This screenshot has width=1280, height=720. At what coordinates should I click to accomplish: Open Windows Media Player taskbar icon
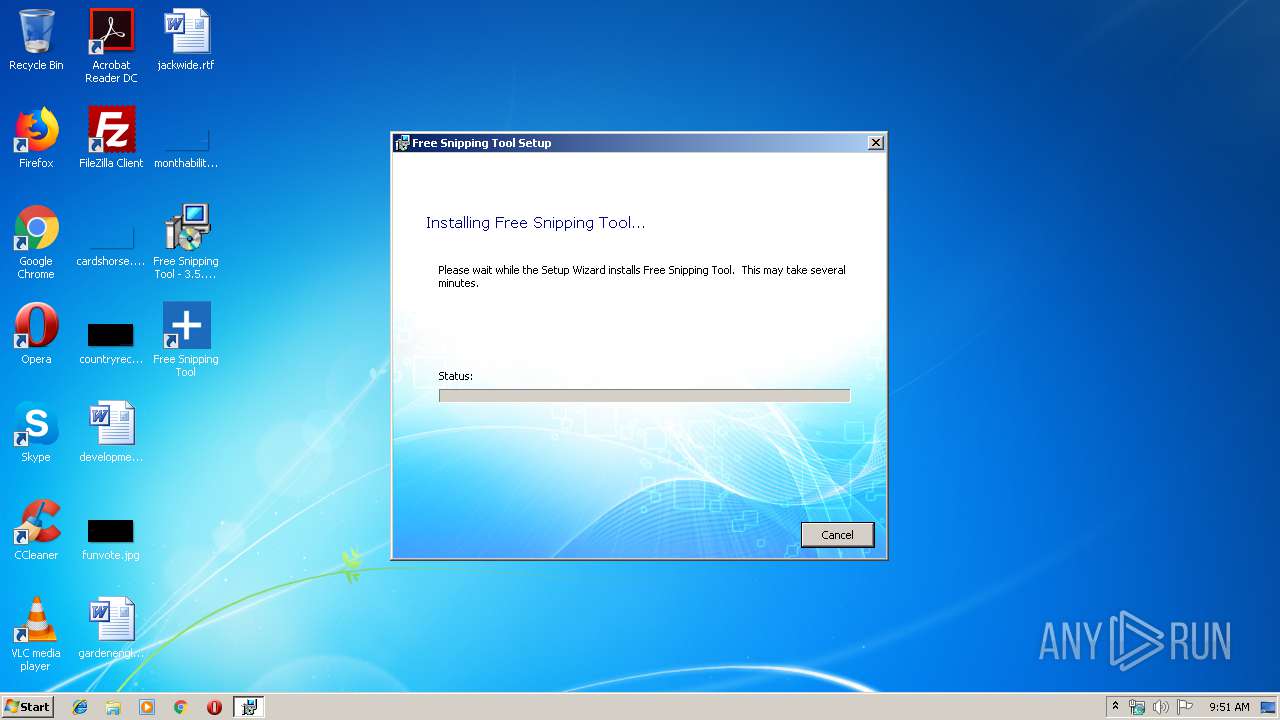pos(147,707)
